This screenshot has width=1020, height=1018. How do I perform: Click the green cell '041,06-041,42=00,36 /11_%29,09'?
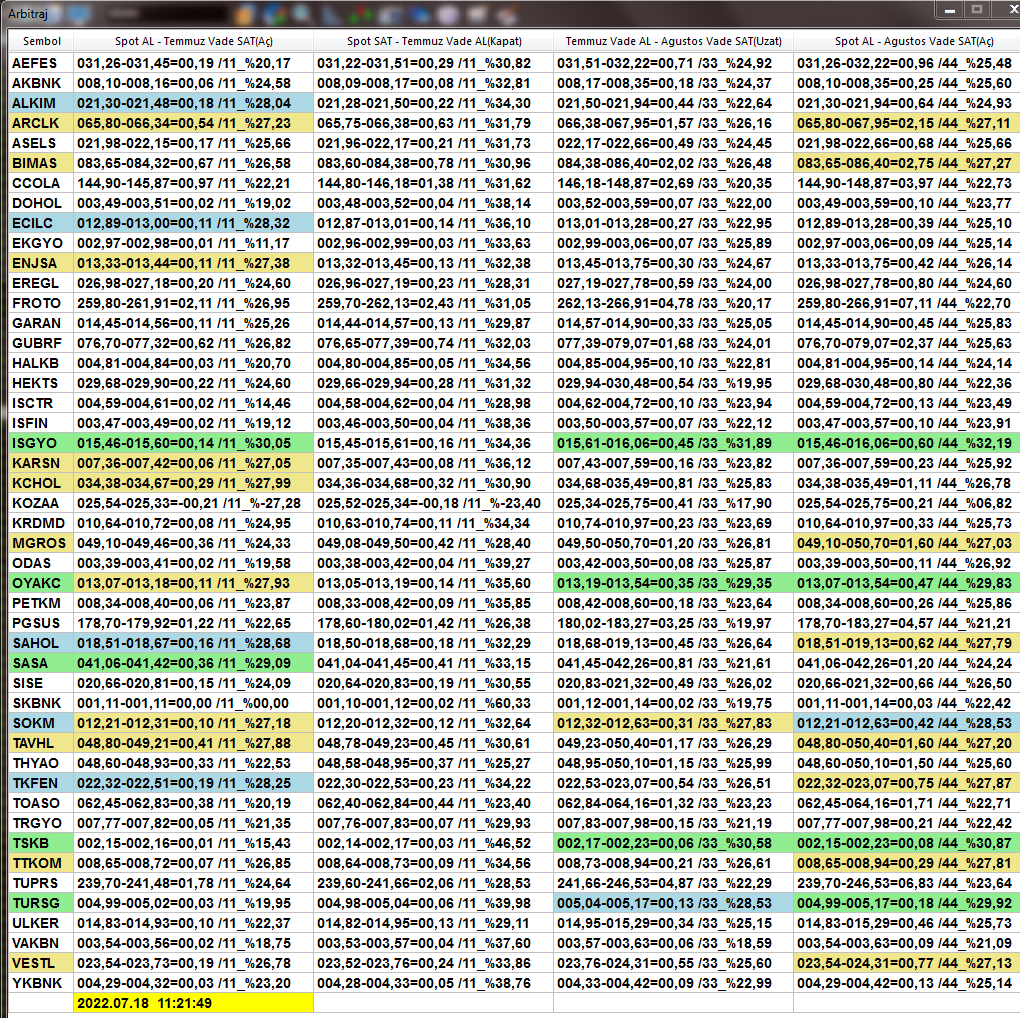(193, 663)
